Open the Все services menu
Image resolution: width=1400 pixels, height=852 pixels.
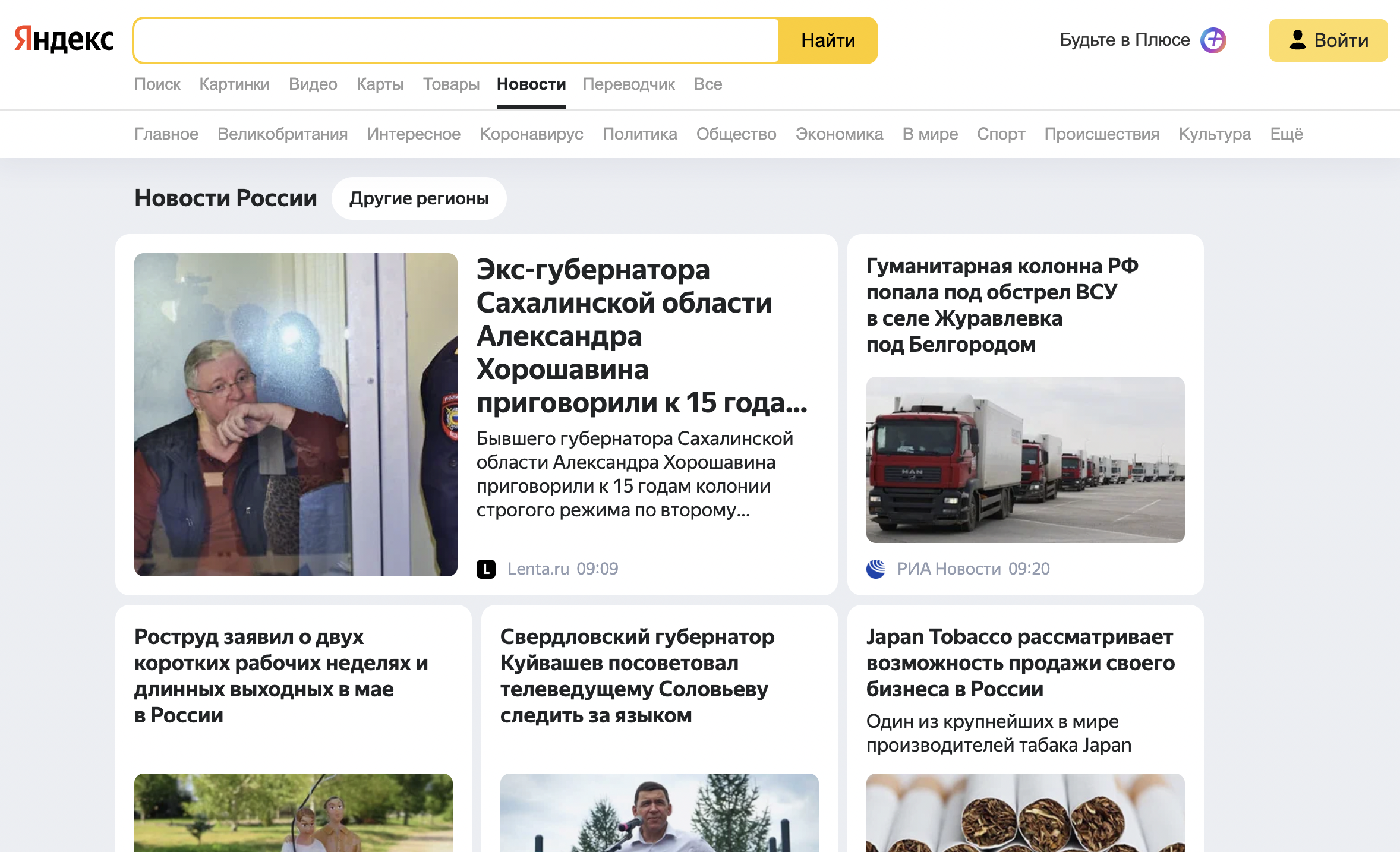[x=707, y=84]
